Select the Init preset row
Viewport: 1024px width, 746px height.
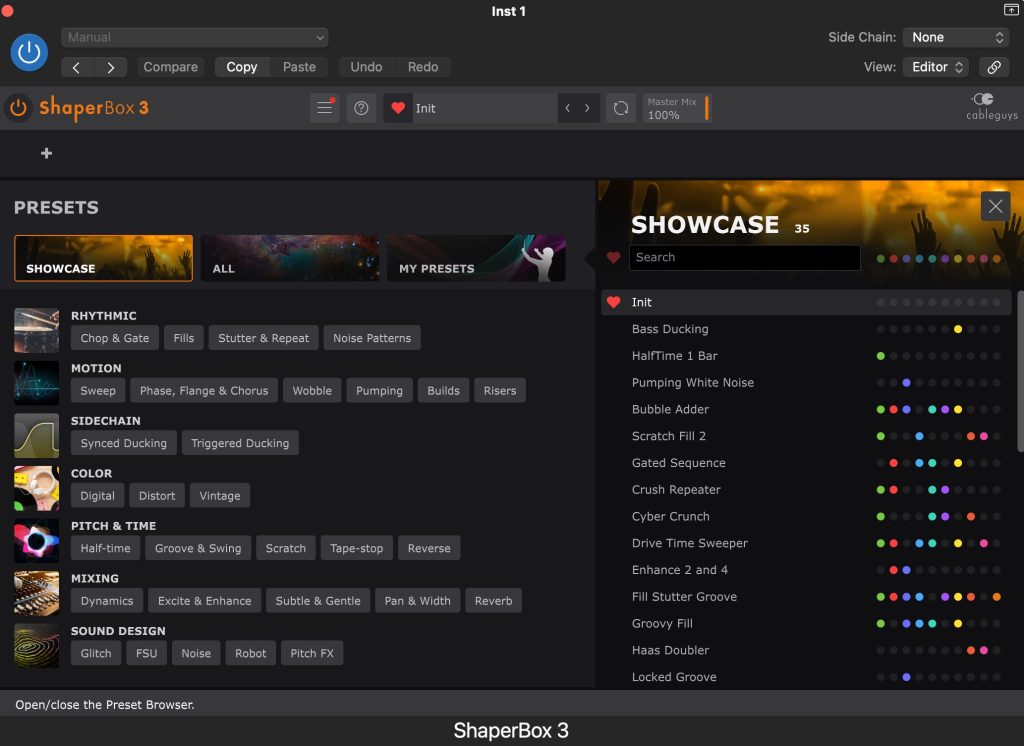[x=806, y=302]
